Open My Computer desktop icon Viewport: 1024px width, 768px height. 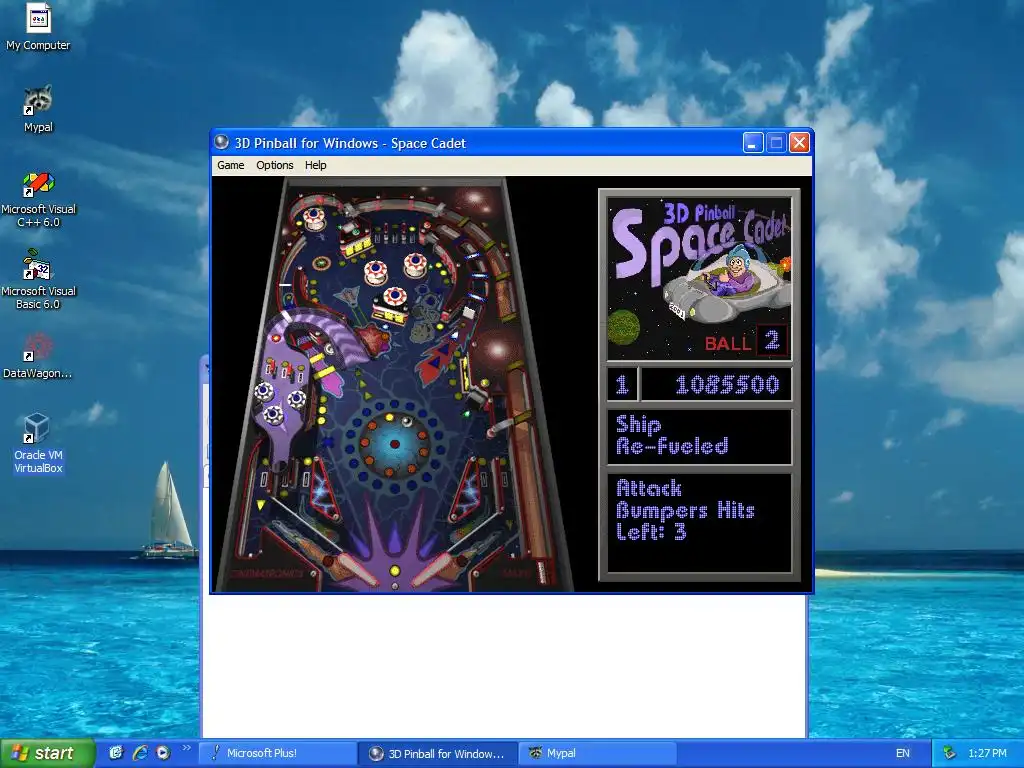click(x=38, y=26)
